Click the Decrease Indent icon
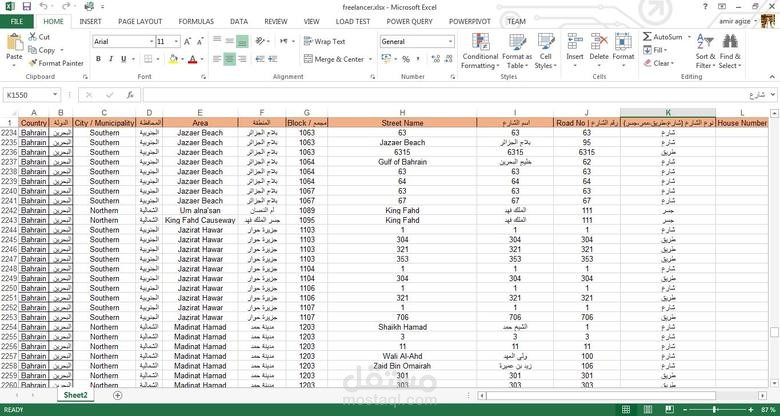This screenshot has height=416, width=780. tap(260, 59)
